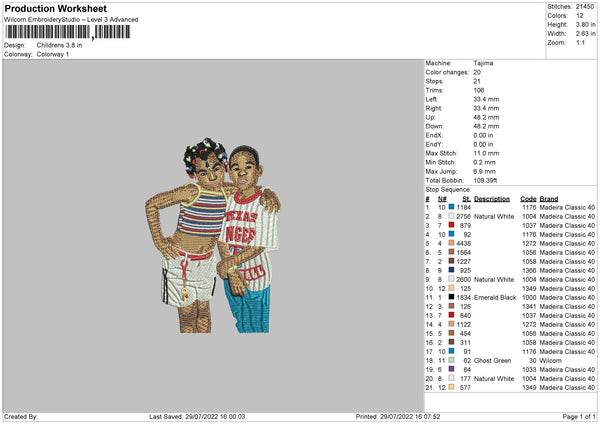Click the white swatch in stop row 2

(x=452, y=216)
